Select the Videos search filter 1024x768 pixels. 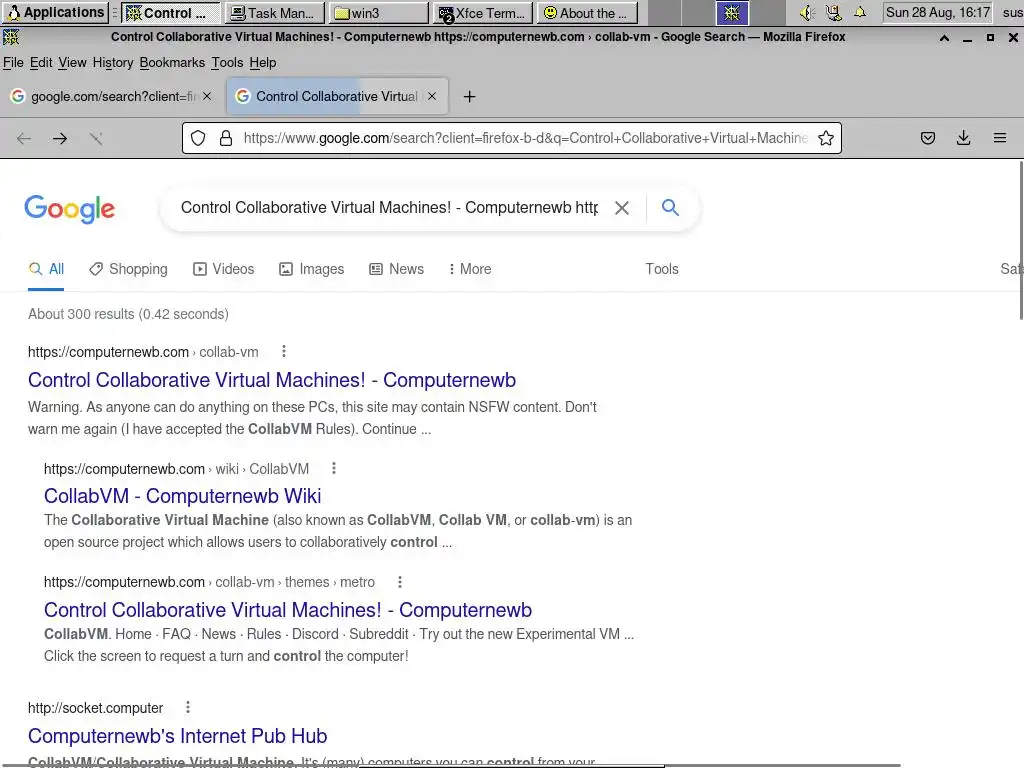[x=223, y=269]
